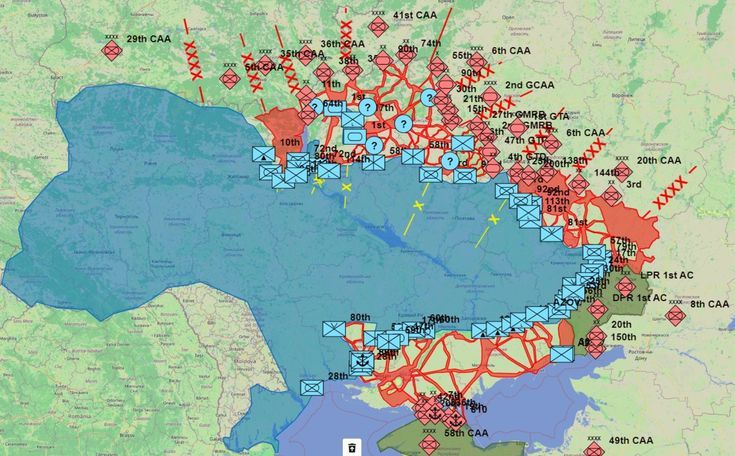Select the 2nd GCAA unit marker
The width and height of the screenshot is (735, 456).
point(490,96)
